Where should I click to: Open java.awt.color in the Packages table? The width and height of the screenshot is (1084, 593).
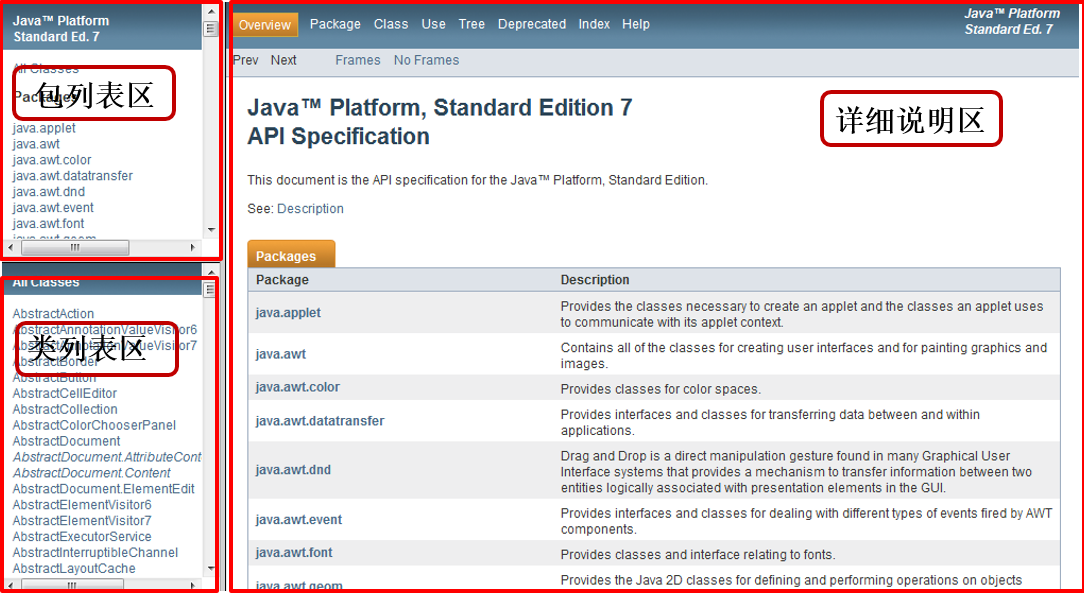click(x=297, y=387)
